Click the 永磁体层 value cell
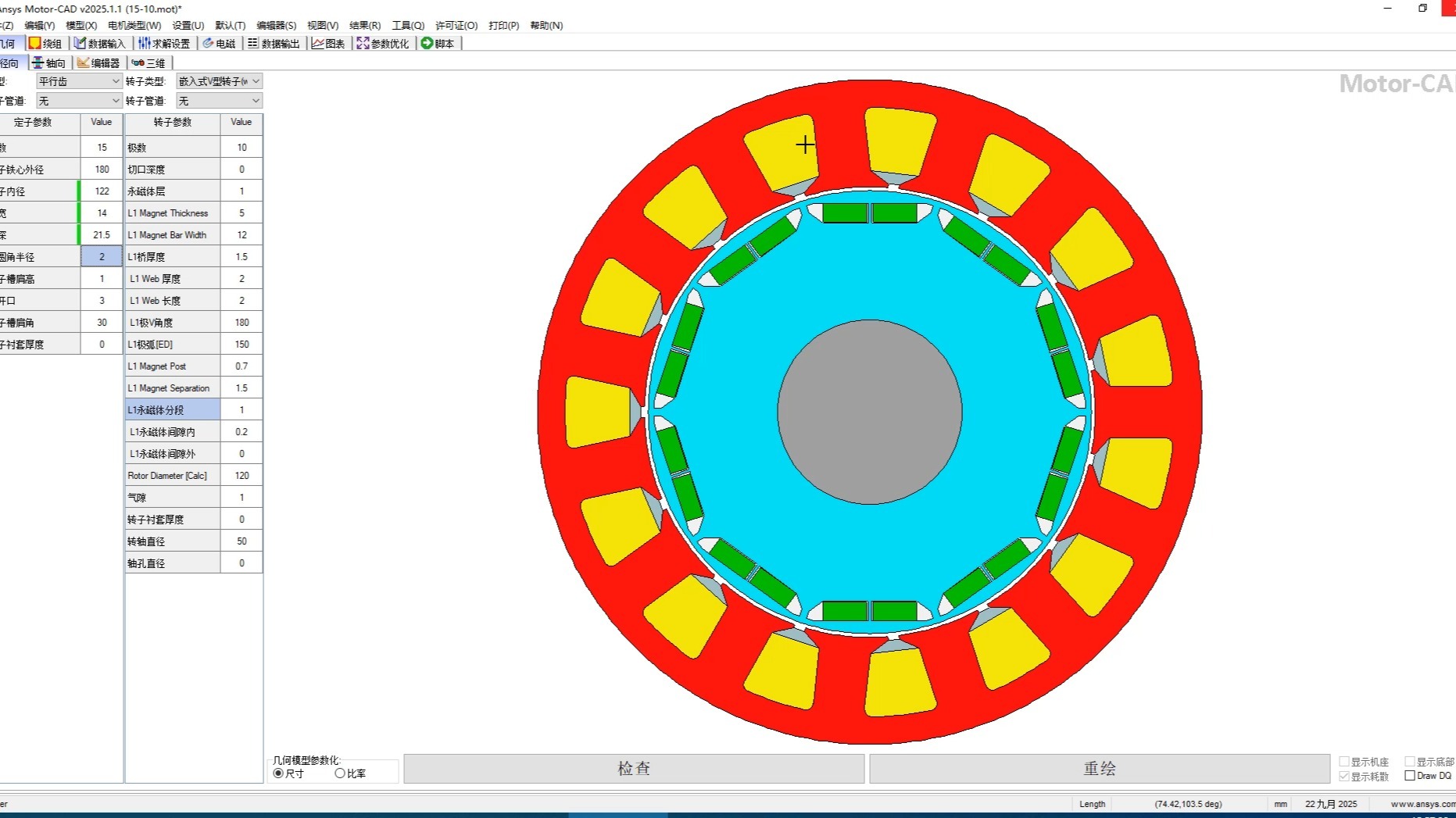1456x818 pixels. [241, 191]
